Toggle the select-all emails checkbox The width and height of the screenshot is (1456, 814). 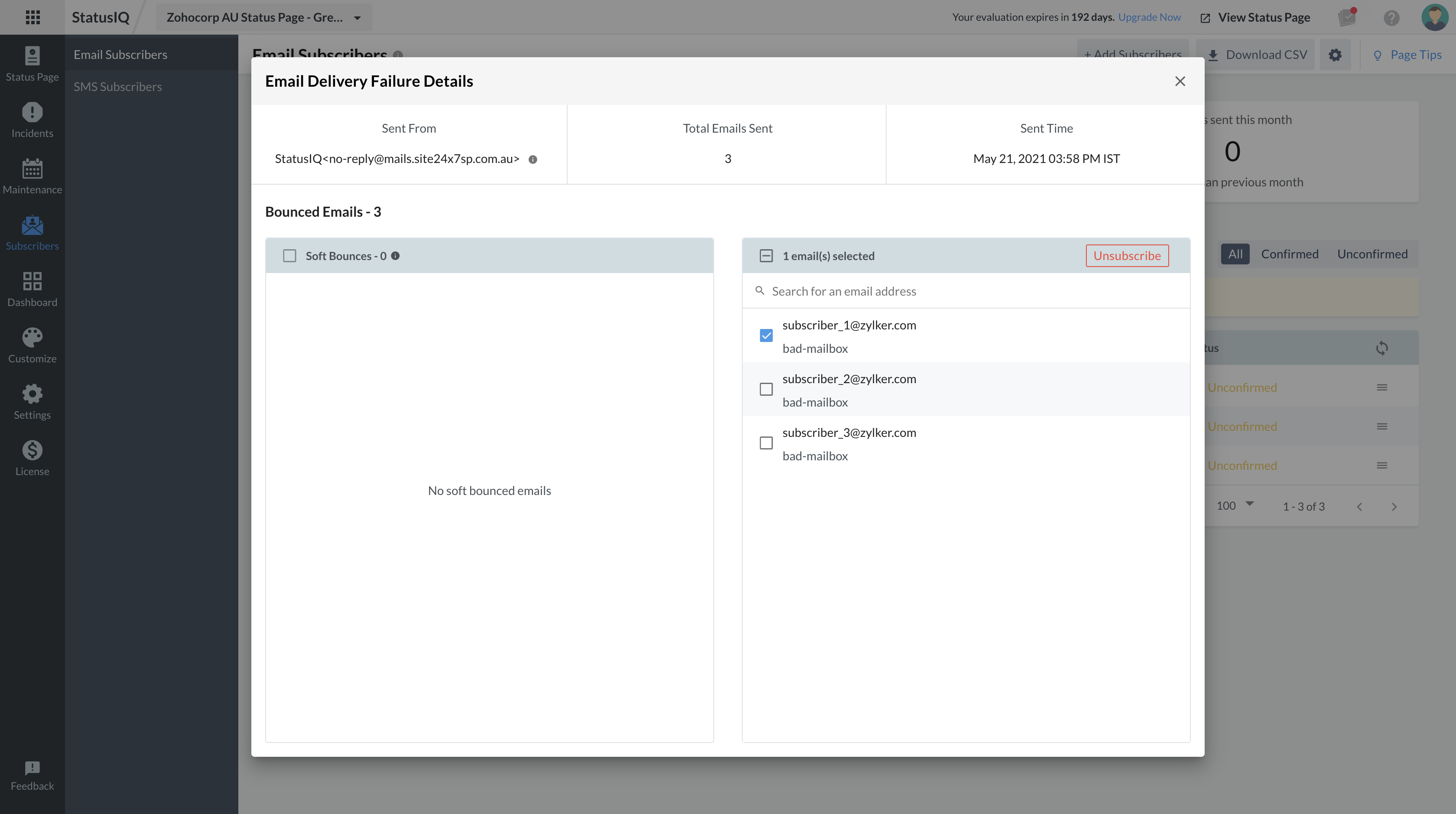(766, 256)
